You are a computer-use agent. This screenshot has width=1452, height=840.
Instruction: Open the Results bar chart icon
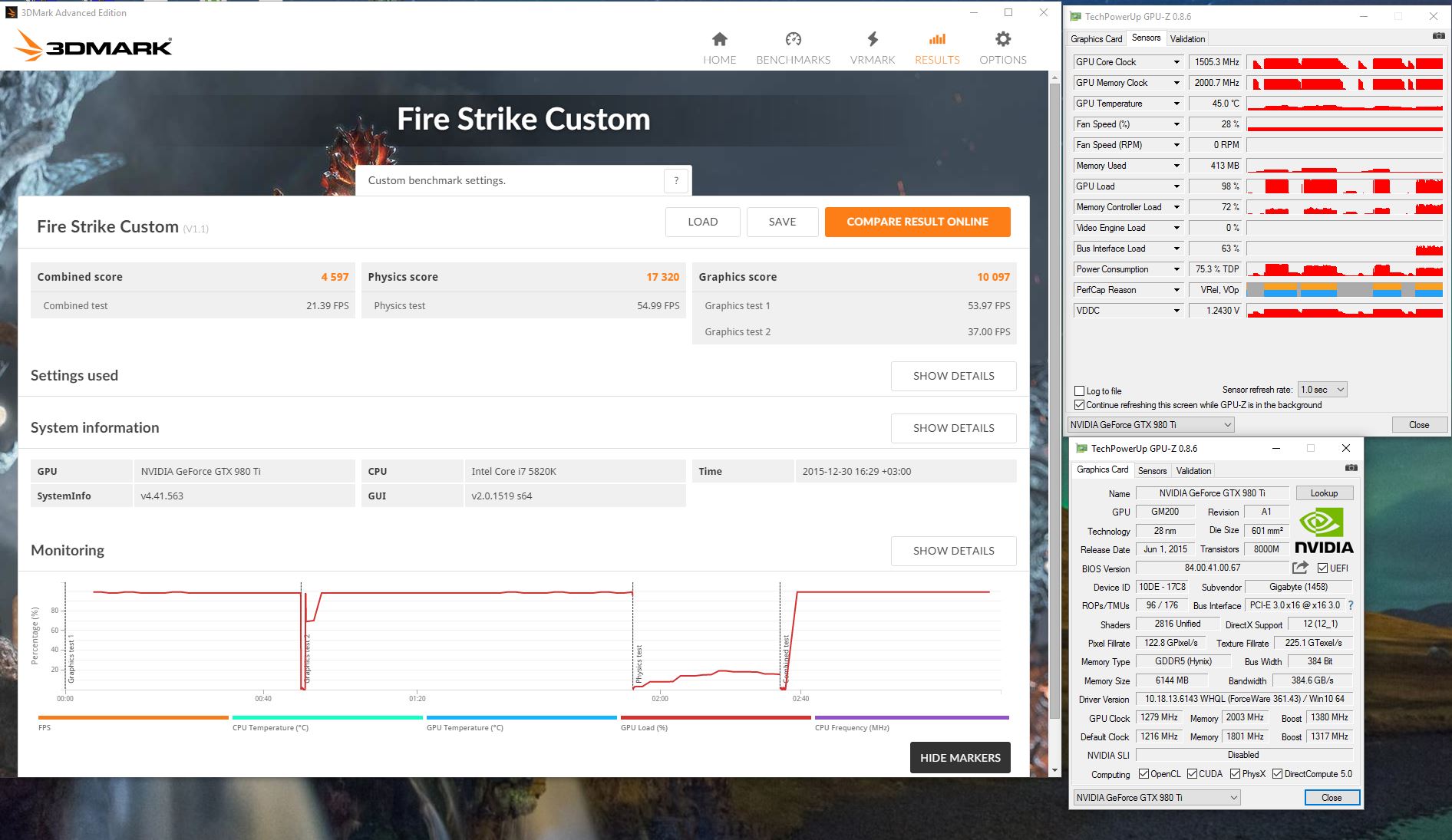[x=937, y=39]
